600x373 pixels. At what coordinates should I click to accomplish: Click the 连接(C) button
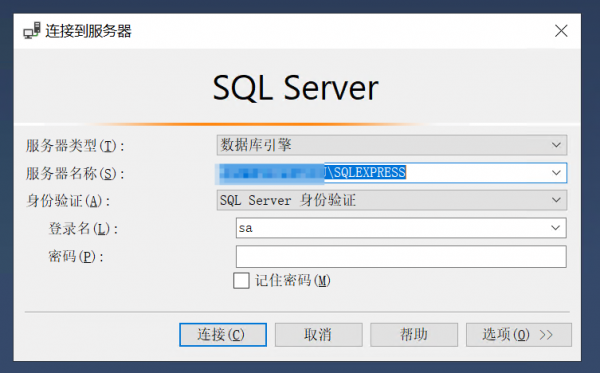(x=223, y=335)
